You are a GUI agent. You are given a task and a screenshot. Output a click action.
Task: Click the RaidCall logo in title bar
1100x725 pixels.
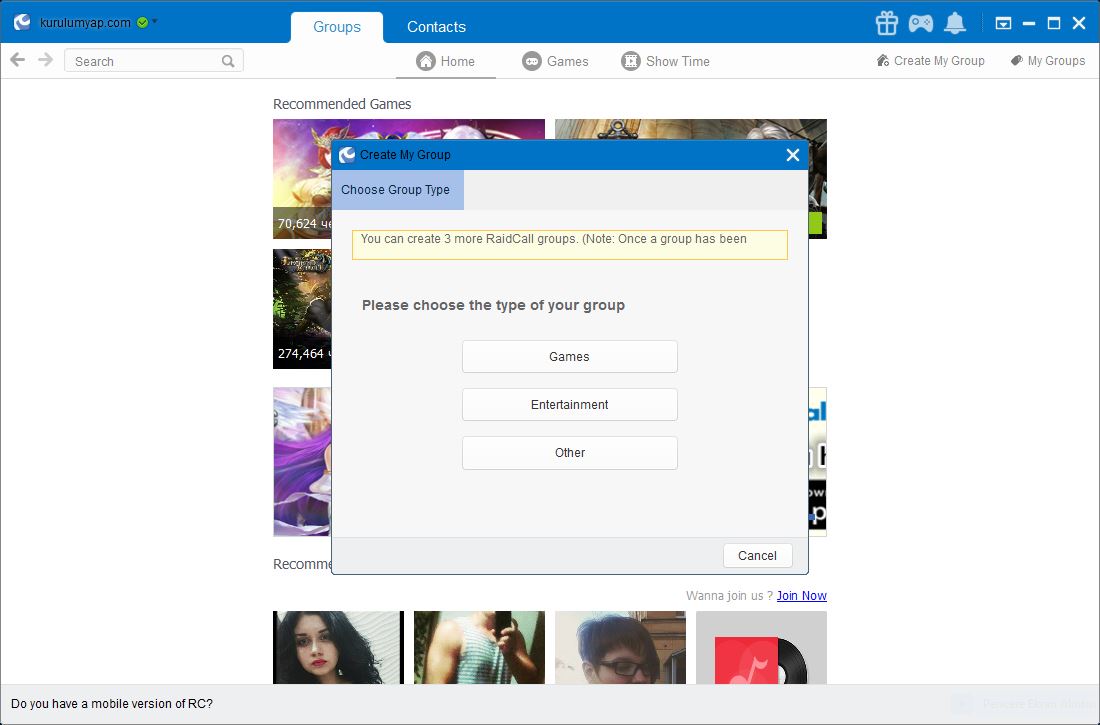(22, 22)
